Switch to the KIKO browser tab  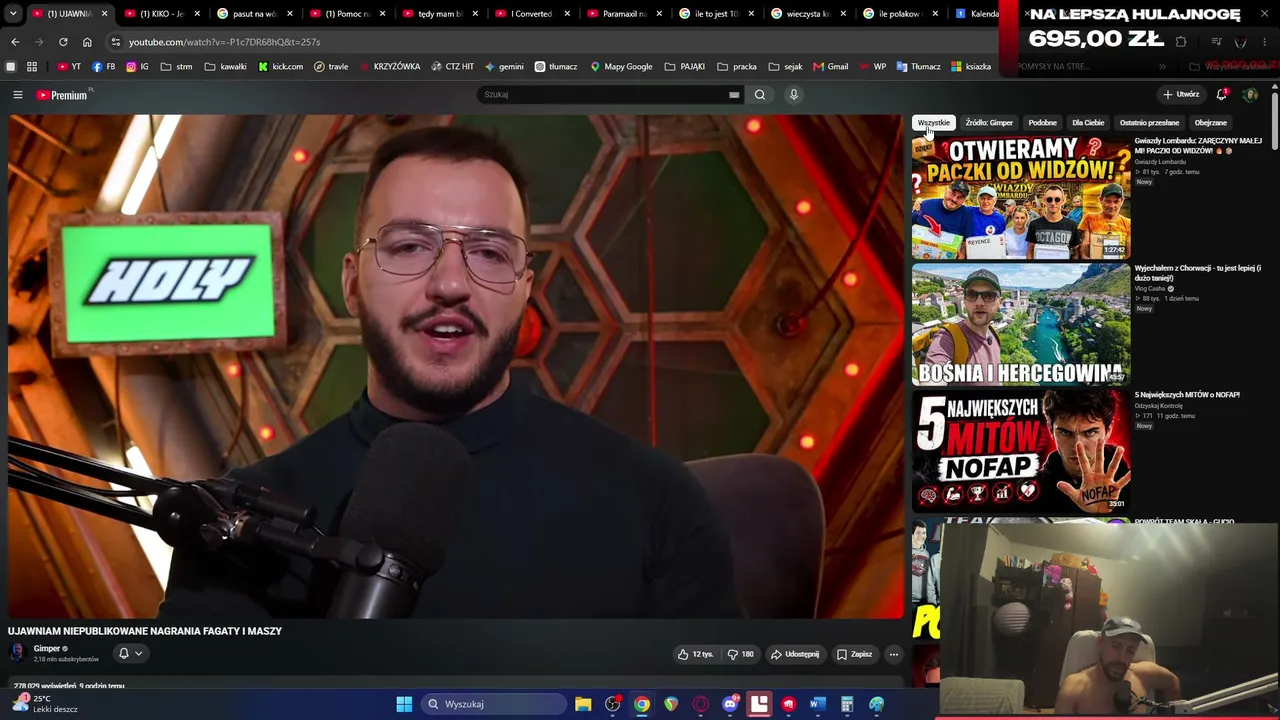[160, 14]
